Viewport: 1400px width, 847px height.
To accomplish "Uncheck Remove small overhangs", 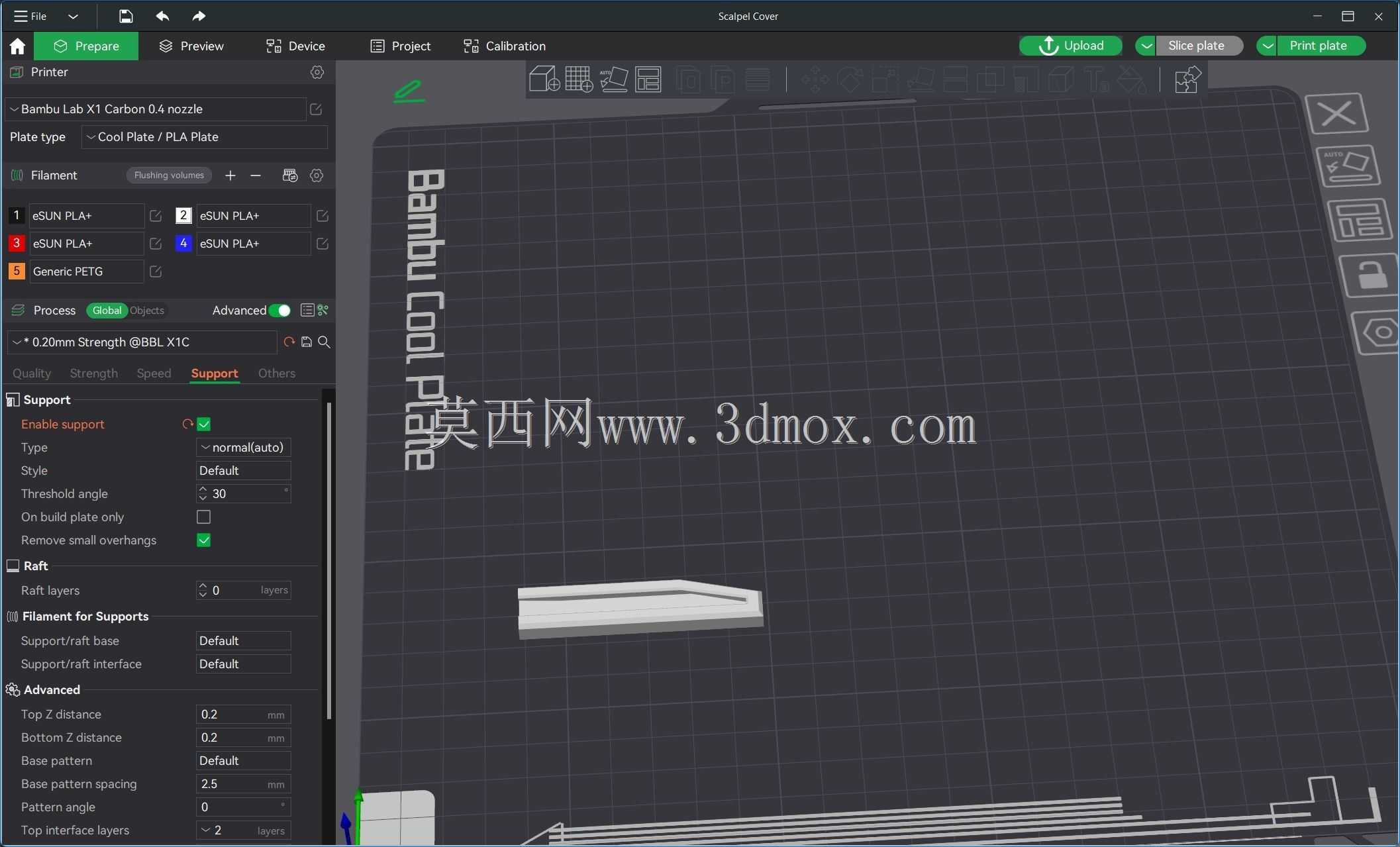I will click(x=204, y=540).
